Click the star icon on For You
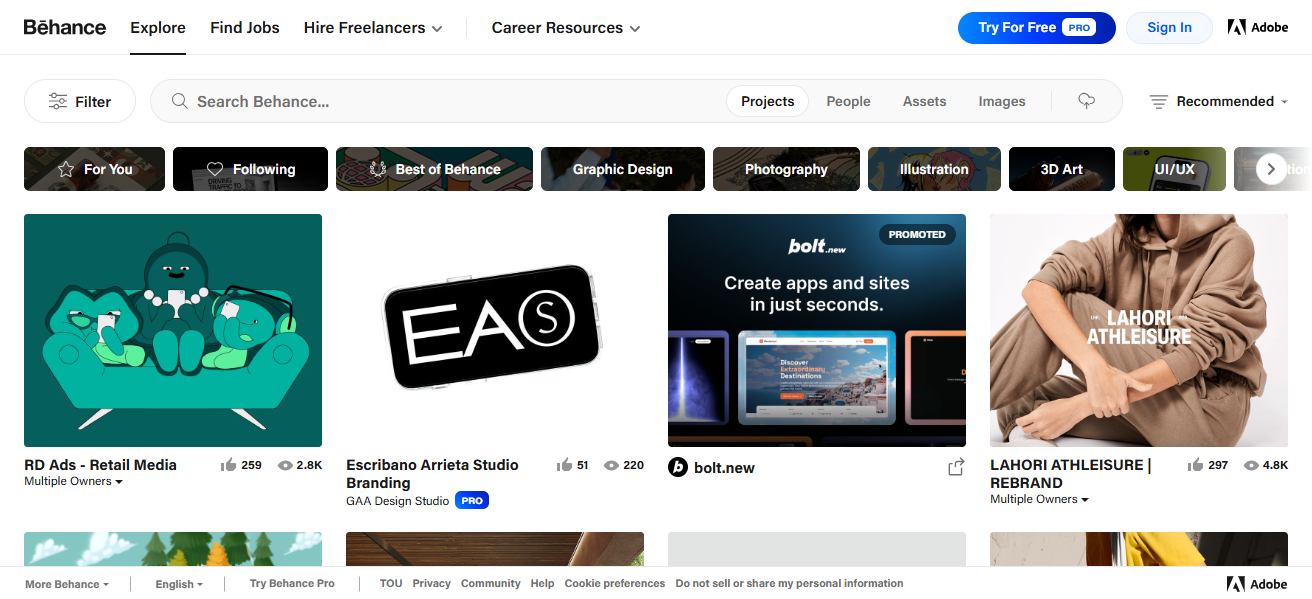1312x599 pixels. pos(66,169)
